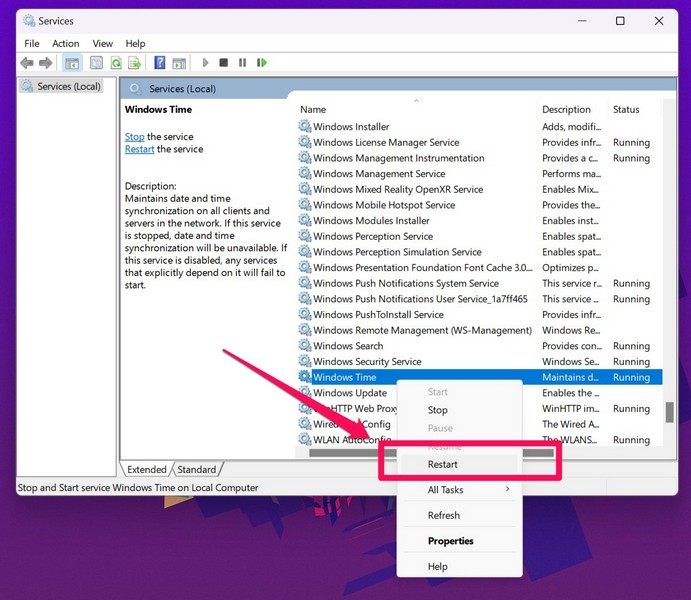Click the vertical scrollbar thumb of the services list
The image size is (691, 600).
click(669, 412)
